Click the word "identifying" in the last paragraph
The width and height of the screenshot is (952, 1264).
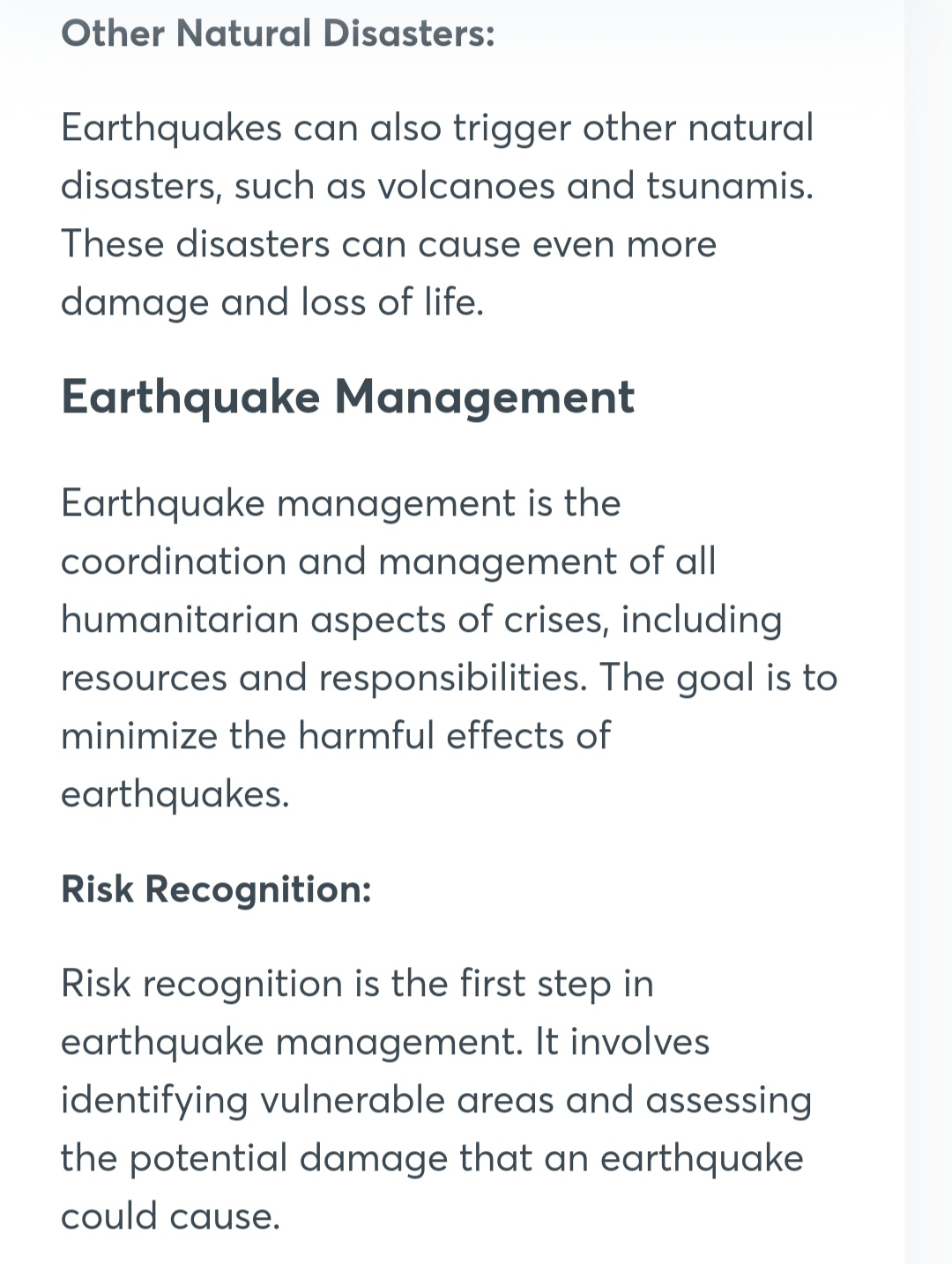154,1101
